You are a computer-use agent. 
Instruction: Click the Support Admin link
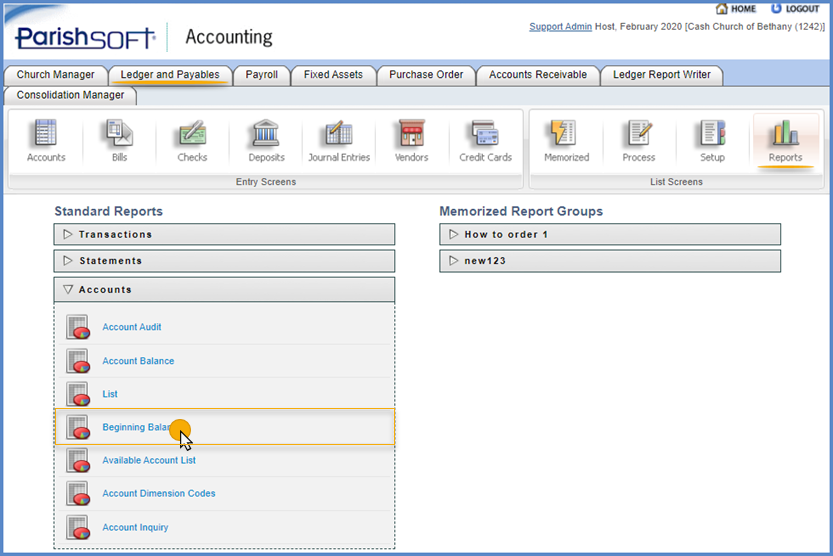click(x=560, y=27)
